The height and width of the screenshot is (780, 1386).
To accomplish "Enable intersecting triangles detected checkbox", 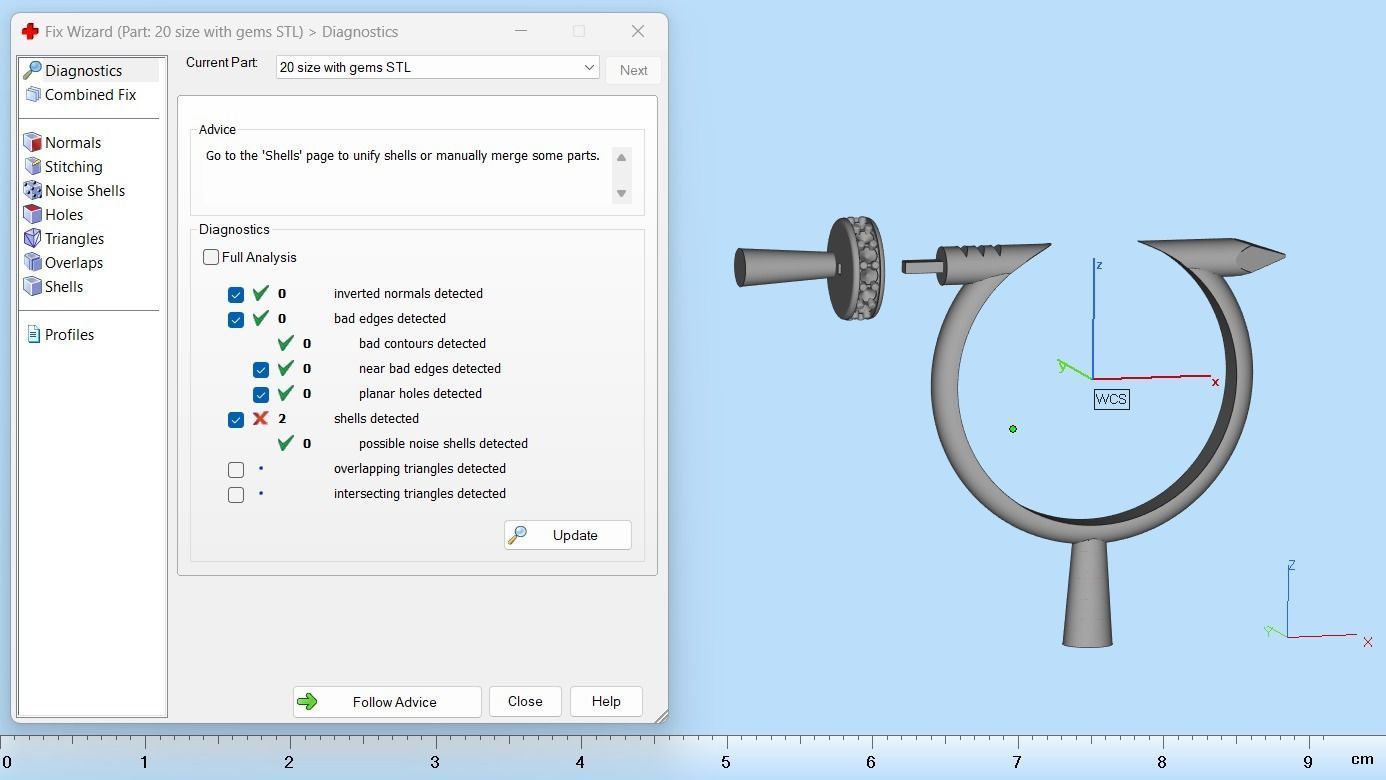I will tap(236, 494).
